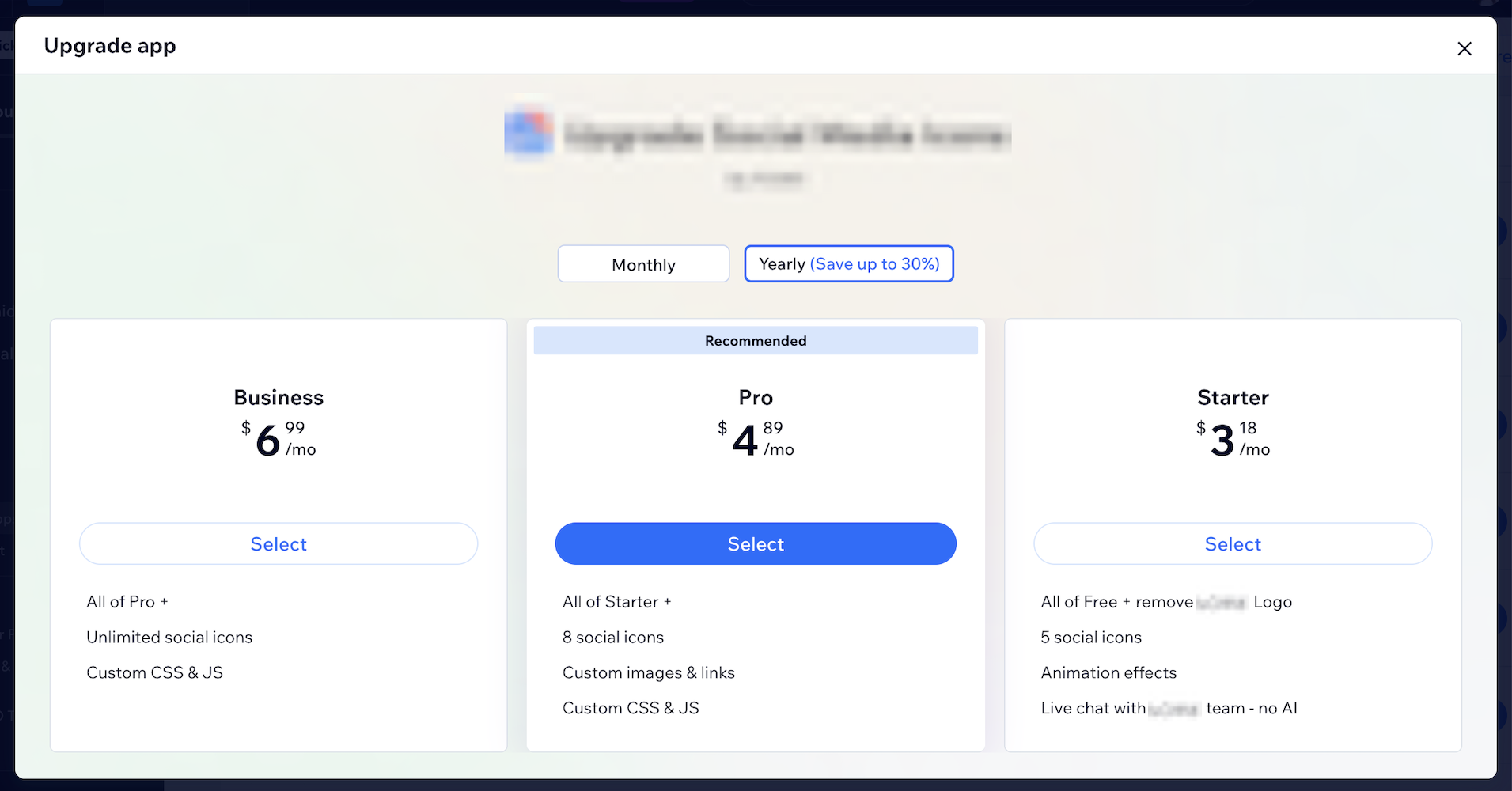
Task: Click the Custom images & links feature text
Action: click(x=649, y=672)
